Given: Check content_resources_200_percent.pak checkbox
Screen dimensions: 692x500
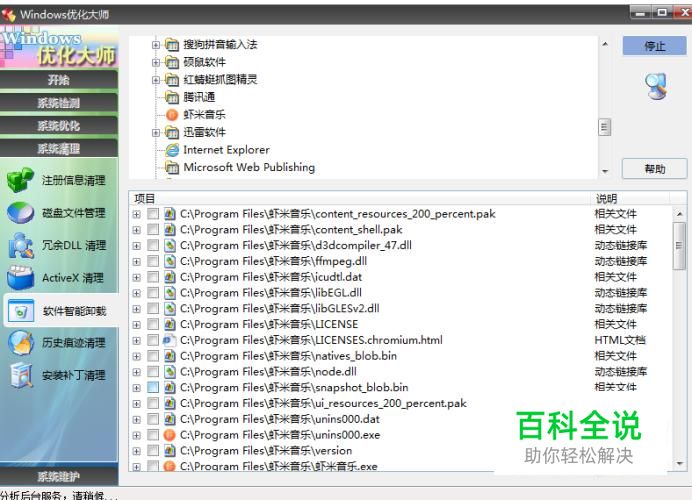Looking at the screenshot, I should tap(153, 214).
